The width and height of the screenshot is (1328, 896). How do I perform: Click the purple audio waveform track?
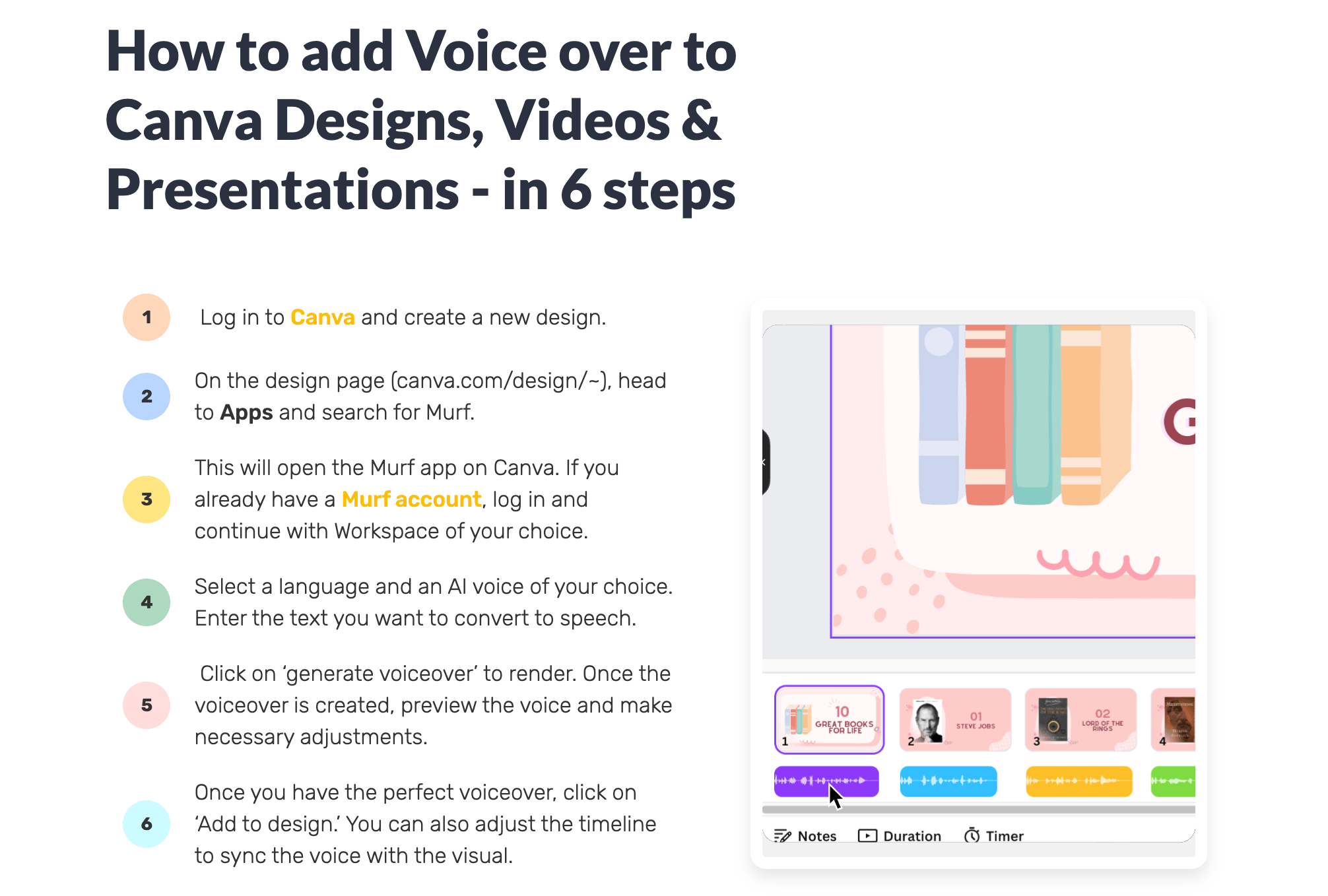825,780
